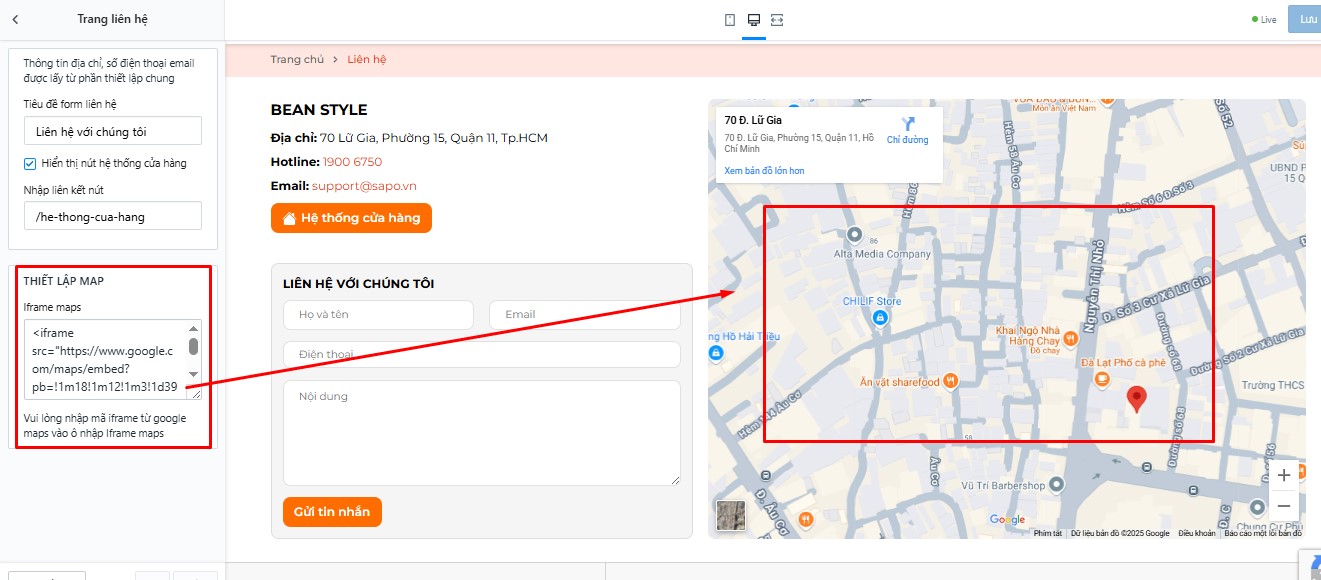Click the Alta Media Company map marker
1321x580 pixels.
coord(854,236)
